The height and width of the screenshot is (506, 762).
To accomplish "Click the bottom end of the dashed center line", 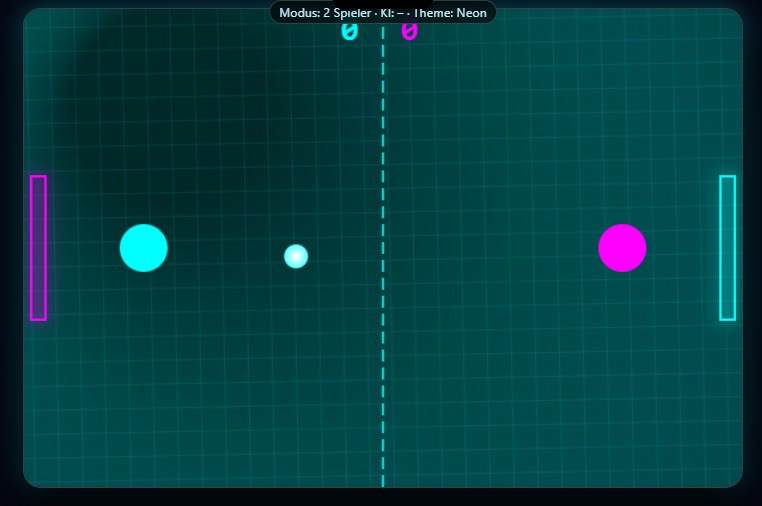I will pyautogui.click(x=382, y=480).
